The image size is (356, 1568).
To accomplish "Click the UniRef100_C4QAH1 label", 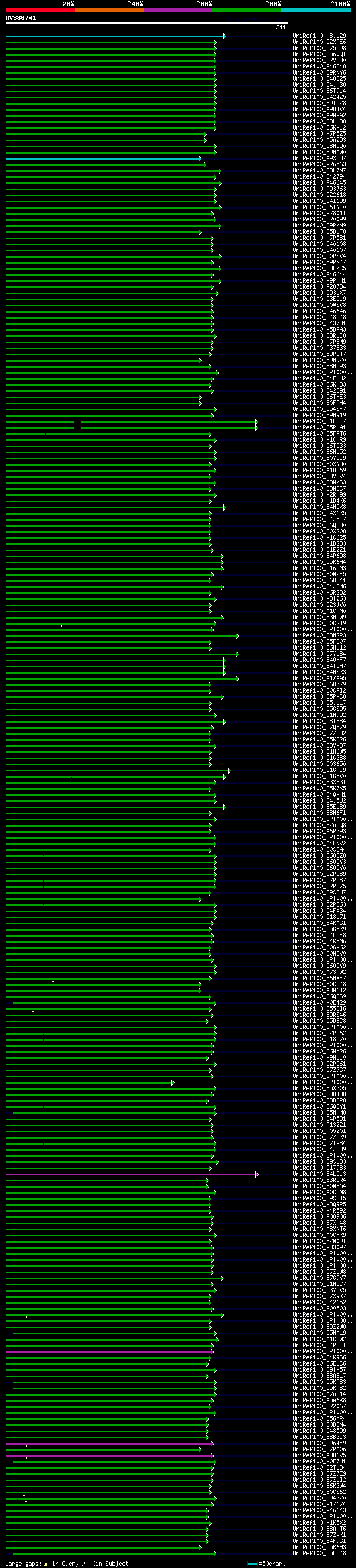I will (319, 794).
